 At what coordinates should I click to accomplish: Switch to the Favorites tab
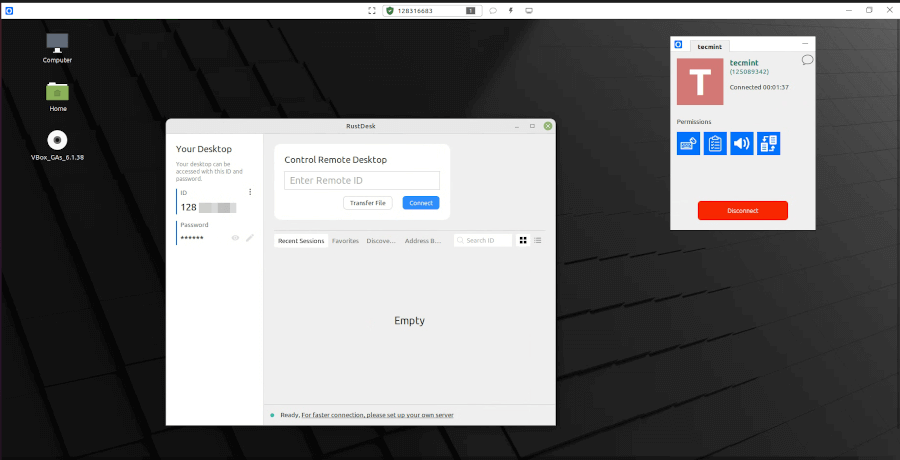pos(346,241)
